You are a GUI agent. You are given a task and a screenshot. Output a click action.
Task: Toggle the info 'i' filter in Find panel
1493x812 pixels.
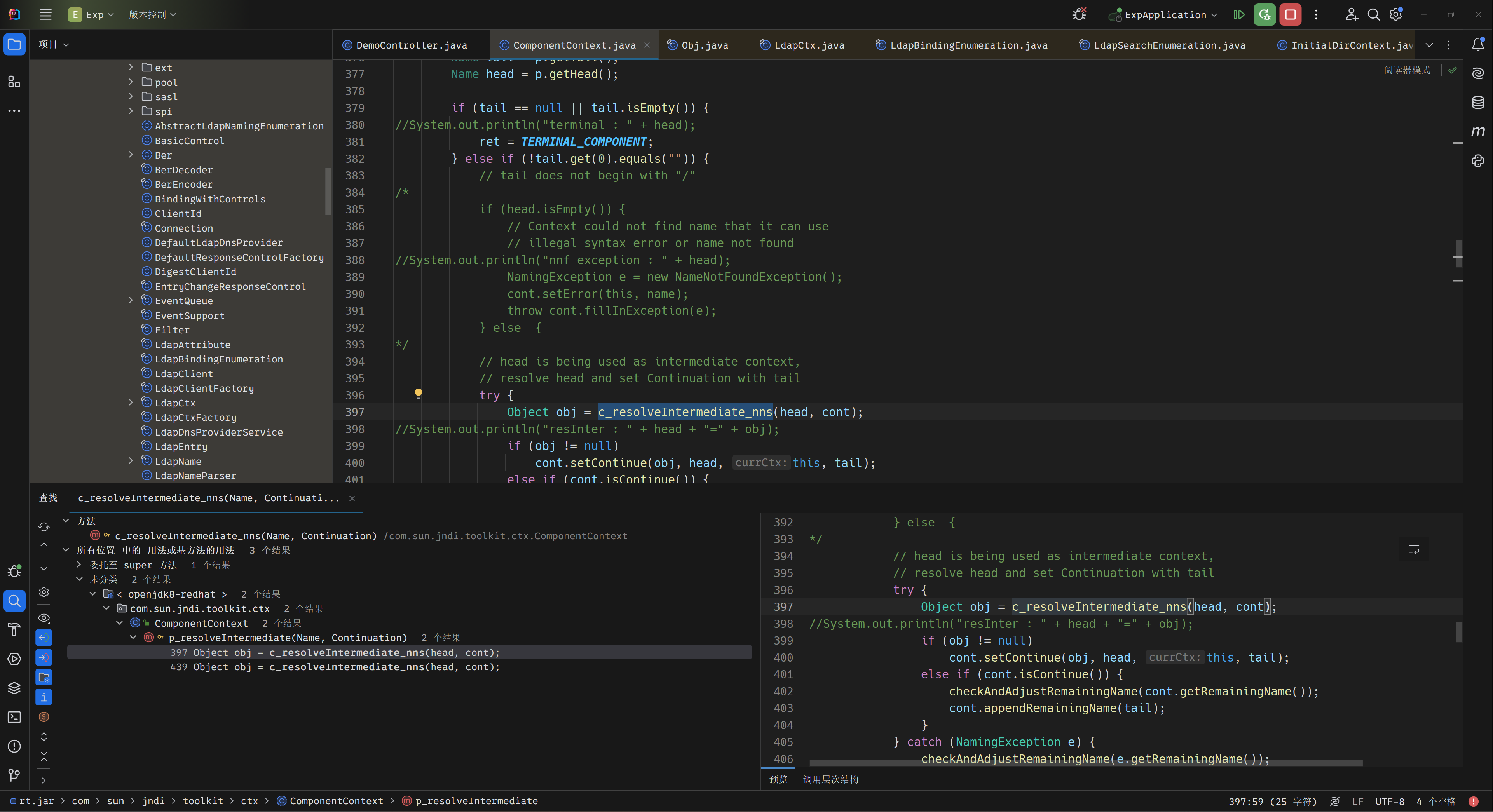point(44,697)
